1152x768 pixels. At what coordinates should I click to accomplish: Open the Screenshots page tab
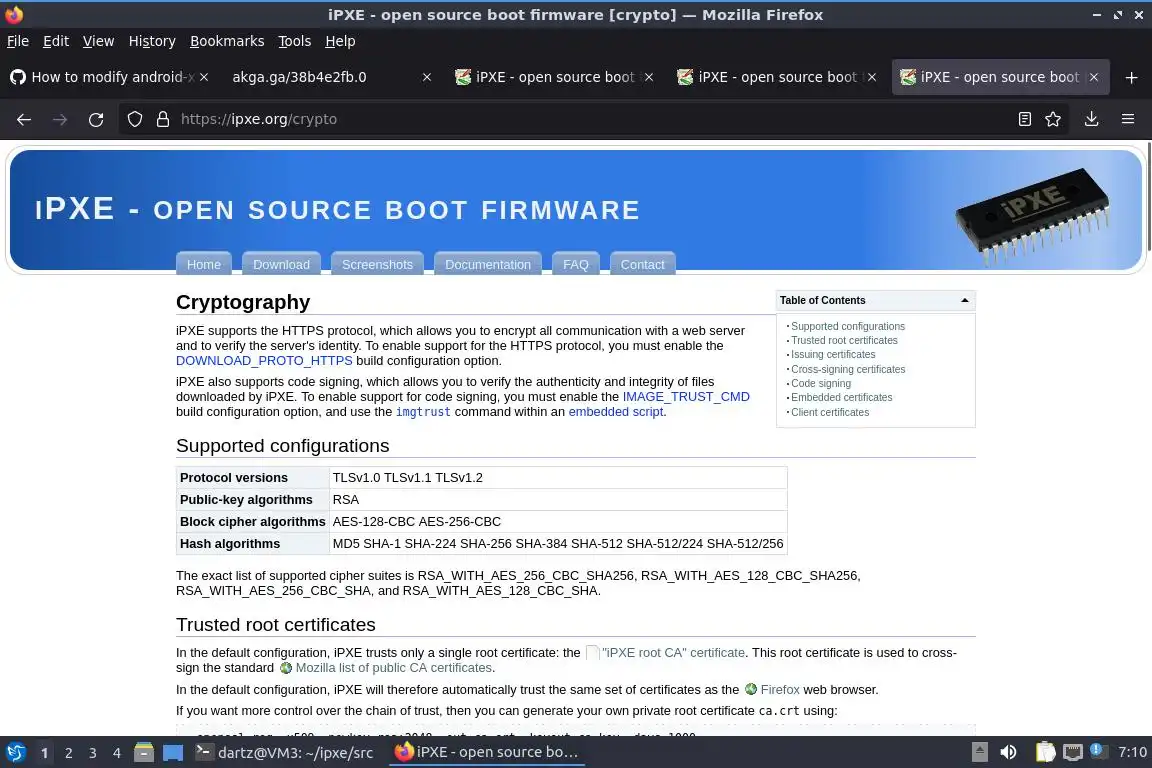tap(377, 264)
